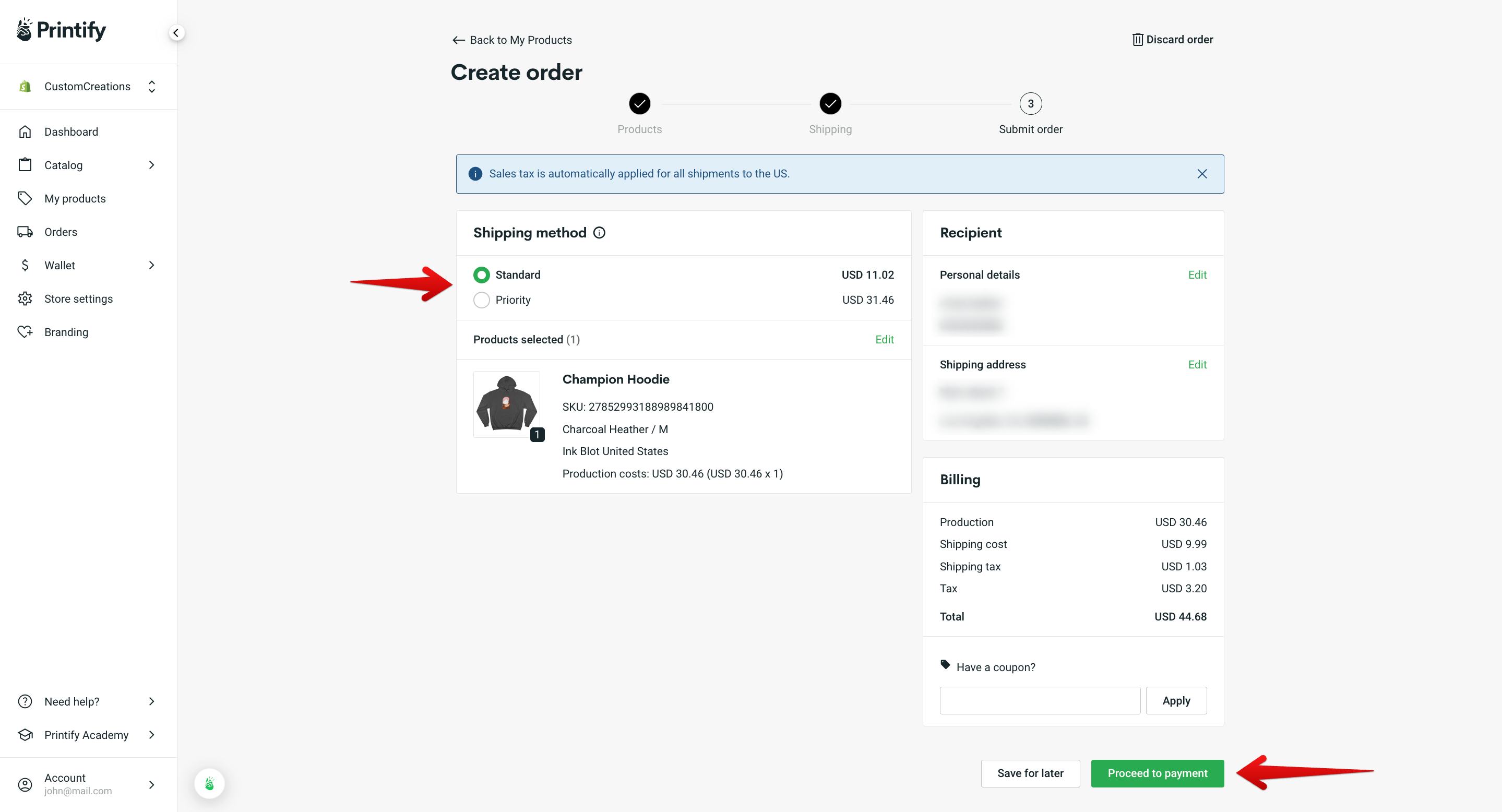Click the My products tag icon
The height and width of the screenshot is (812, 1502).
coord(25,198)
